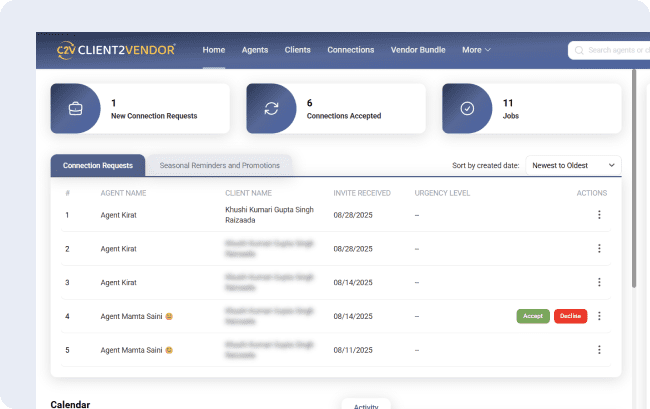The height and width of the screenshot is (409, 650).
Task: Switch to Seasonal Reminders and Promotions tab
Action: point(220,165)
